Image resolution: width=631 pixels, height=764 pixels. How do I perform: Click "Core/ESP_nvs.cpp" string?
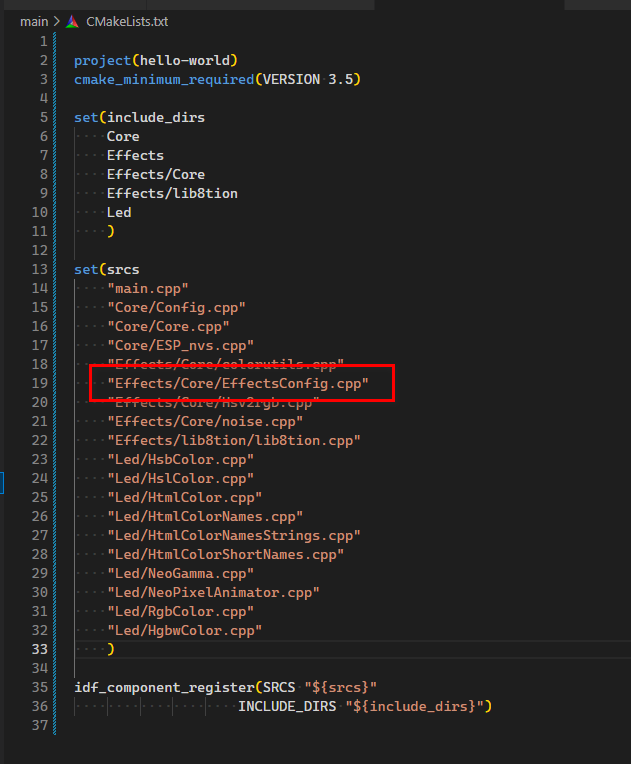[180, 345]
